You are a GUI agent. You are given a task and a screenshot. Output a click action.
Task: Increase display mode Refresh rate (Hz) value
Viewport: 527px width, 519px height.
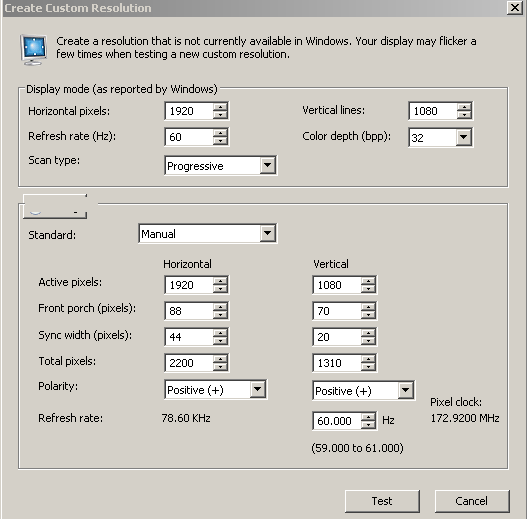pyautogui.click(x=220, y=132)
